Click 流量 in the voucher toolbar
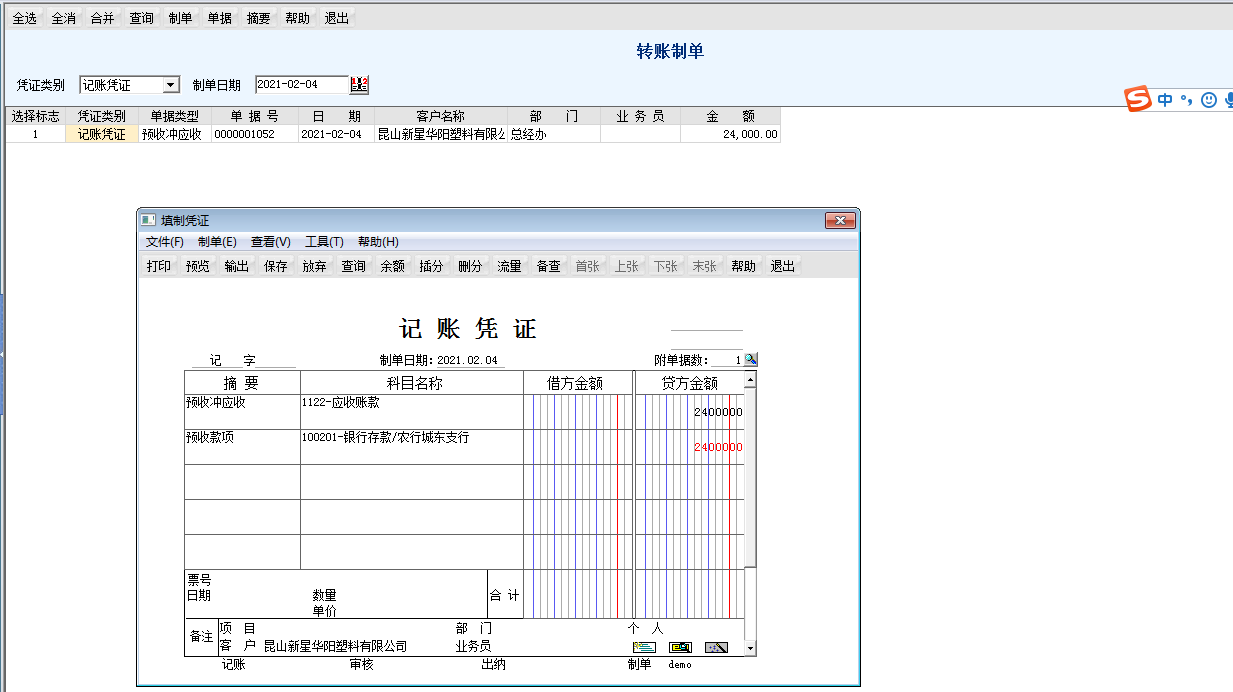 coord(510,266)
